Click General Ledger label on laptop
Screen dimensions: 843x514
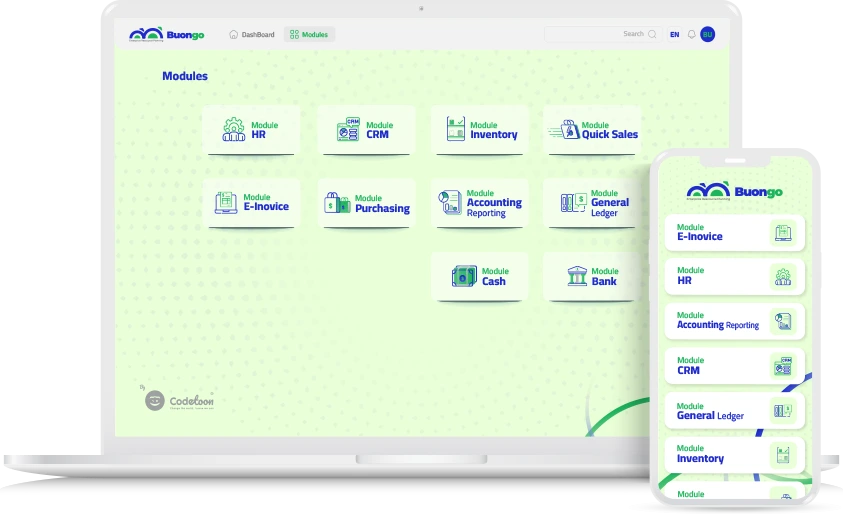(x=610, y=208)
